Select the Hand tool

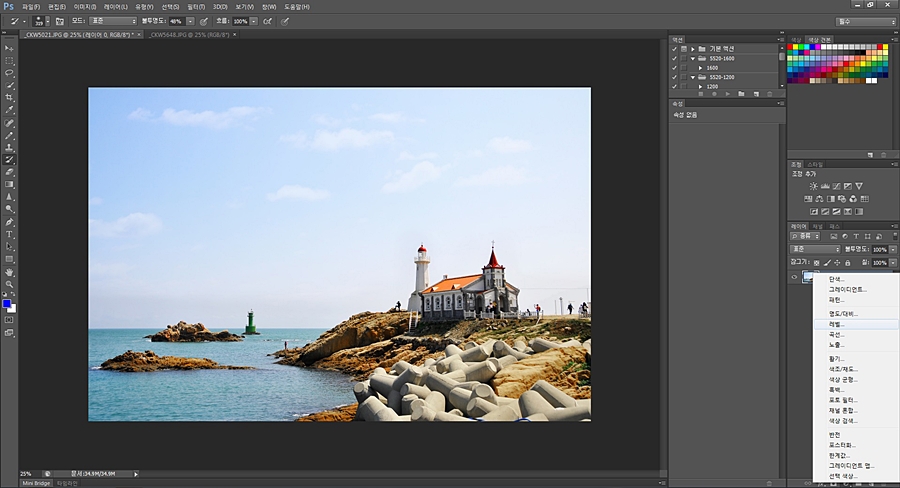click(9, 271)
